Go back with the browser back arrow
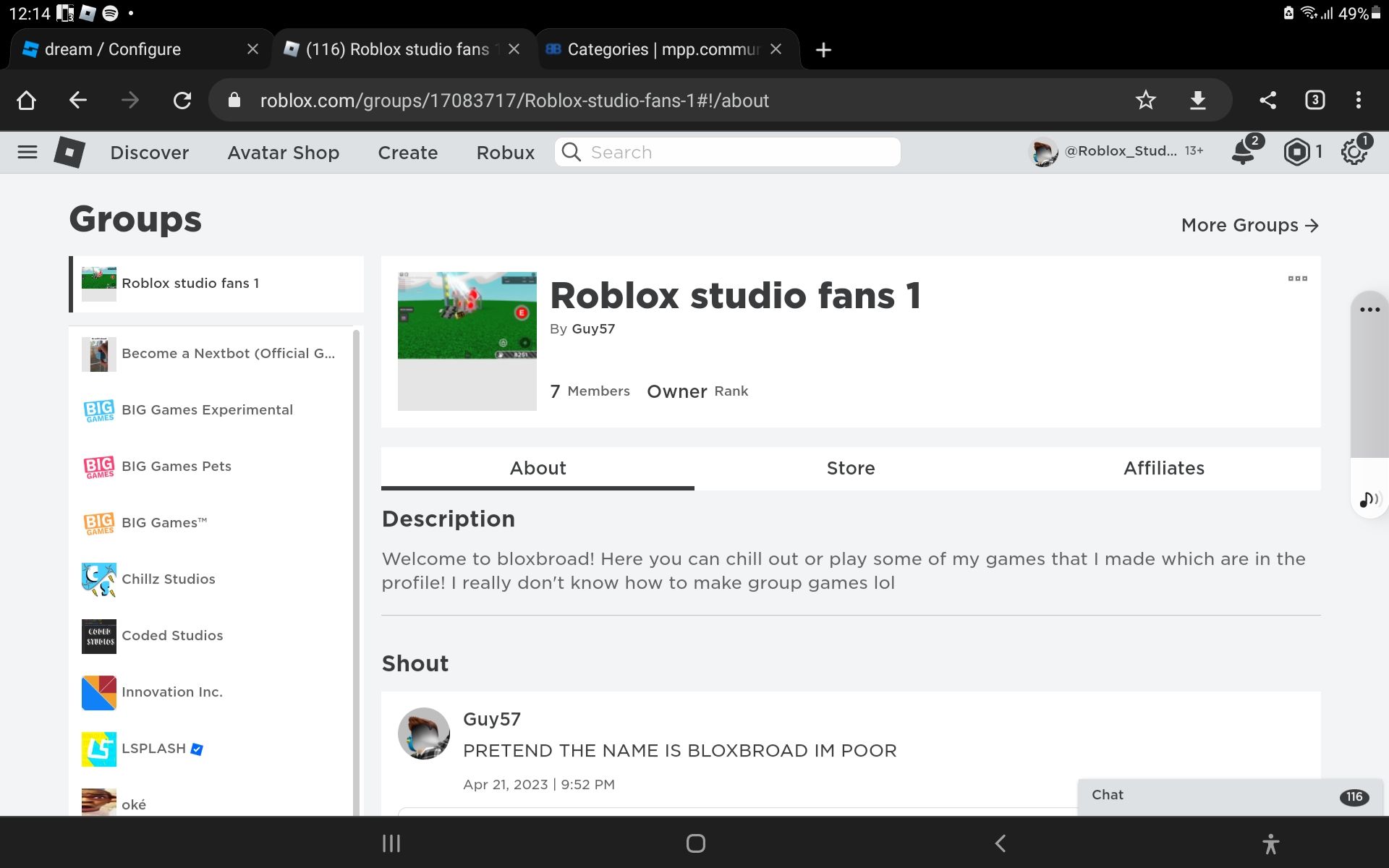1389x868 pixels. pyautogui.click(x=78, y=100)
